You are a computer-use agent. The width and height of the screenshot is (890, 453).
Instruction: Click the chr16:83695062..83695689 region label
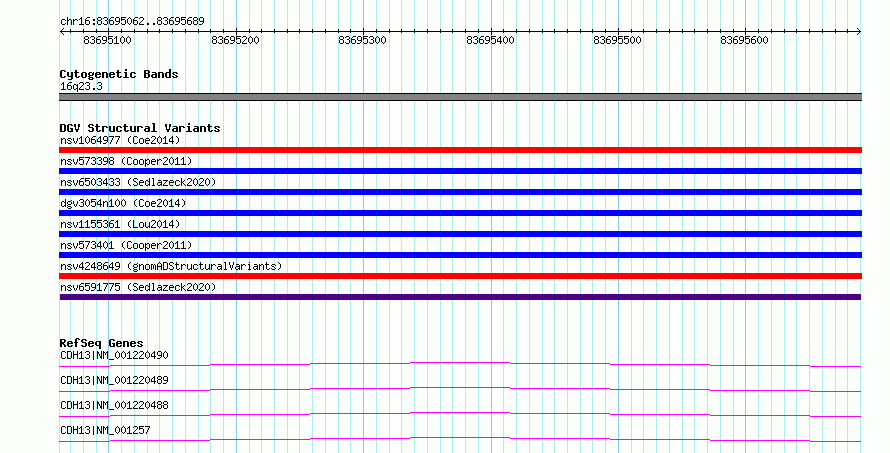[132, 21]
